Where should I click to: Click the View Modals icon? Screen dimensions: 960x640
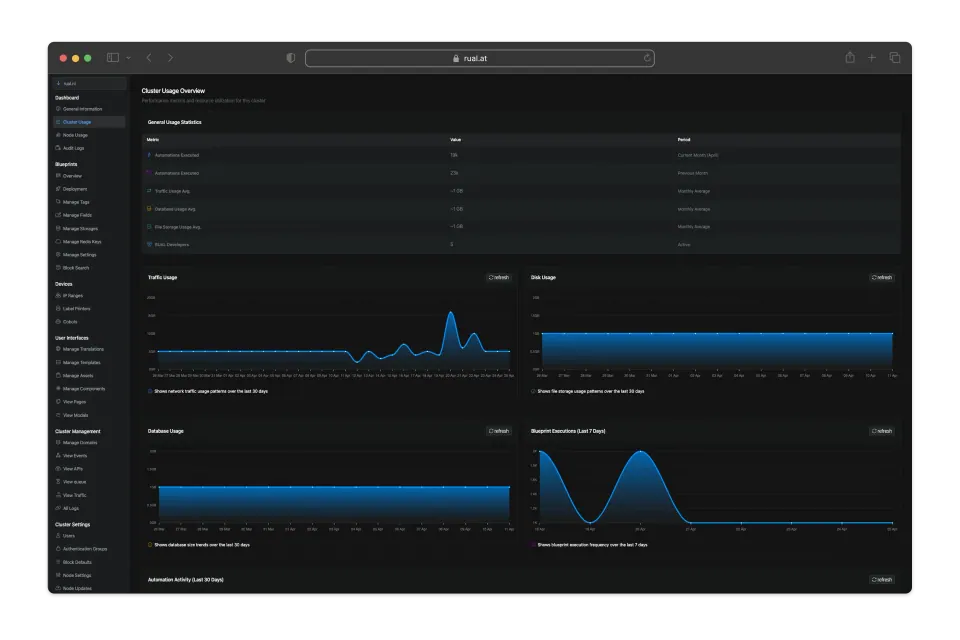tap(58, 415)
